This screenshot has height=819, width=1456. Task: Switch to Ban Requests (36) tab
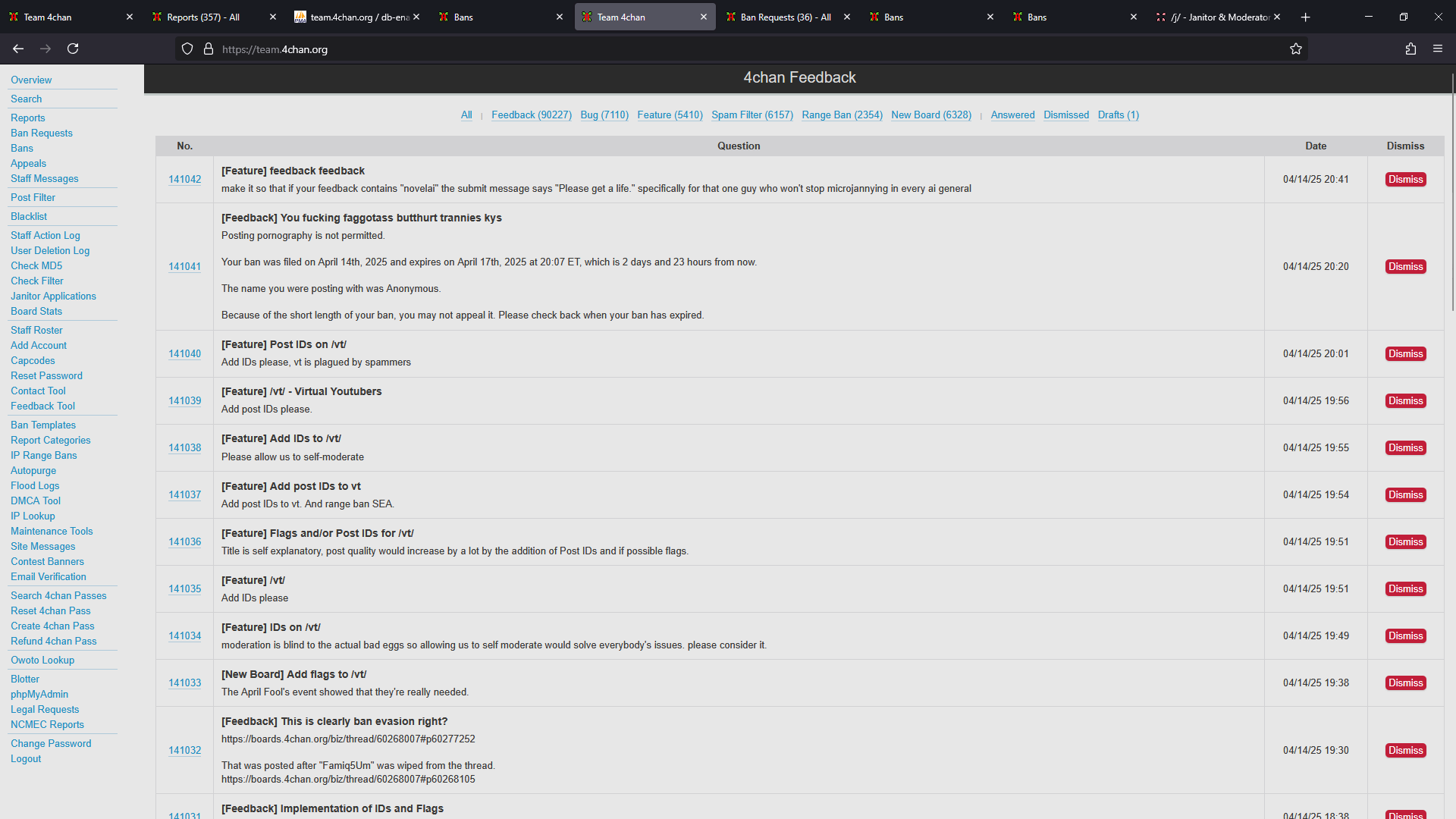point(785,17)
